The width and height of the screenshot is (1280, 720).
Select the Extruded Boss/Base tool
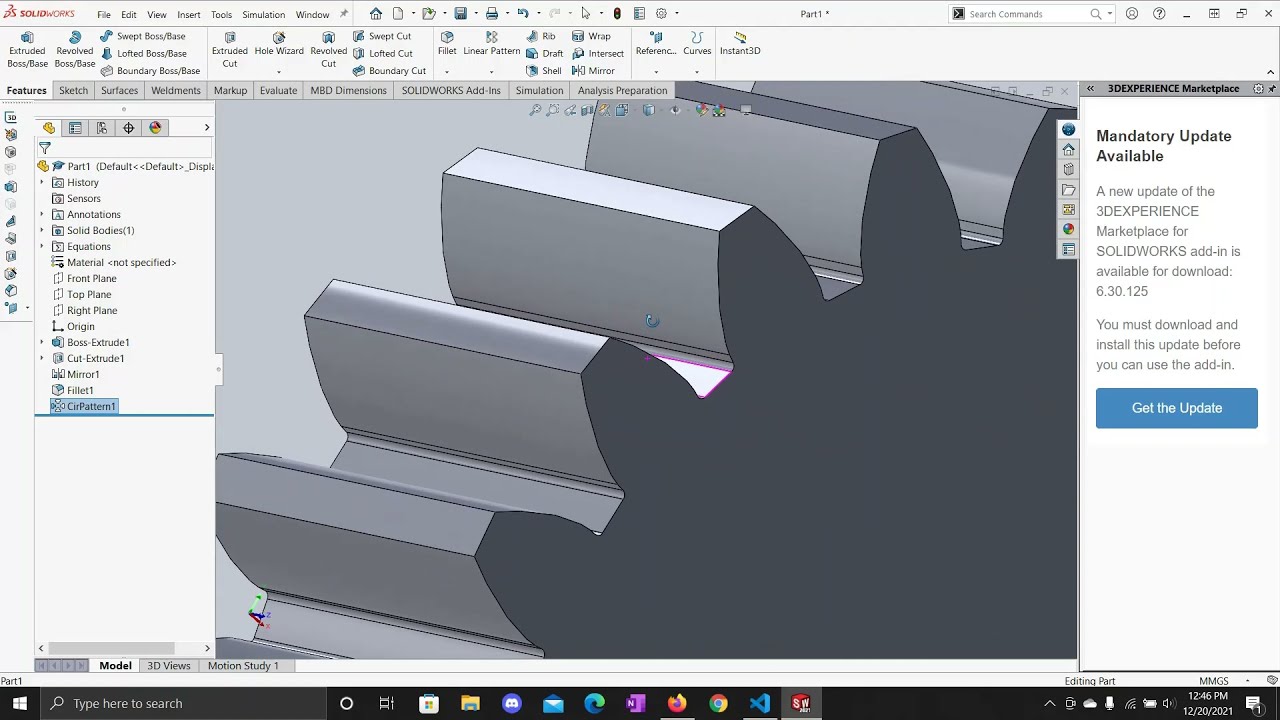pyautogui.click(x=27, y=50)
